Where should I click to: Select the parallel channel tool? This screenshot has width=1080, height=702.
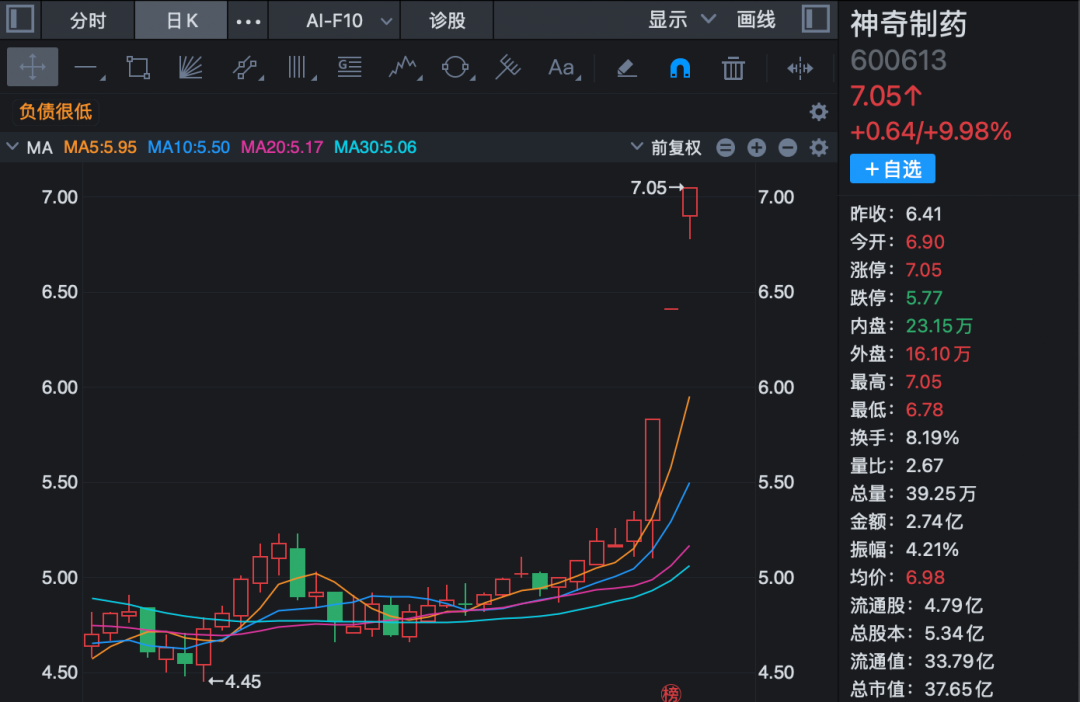(x=246, y=68)
